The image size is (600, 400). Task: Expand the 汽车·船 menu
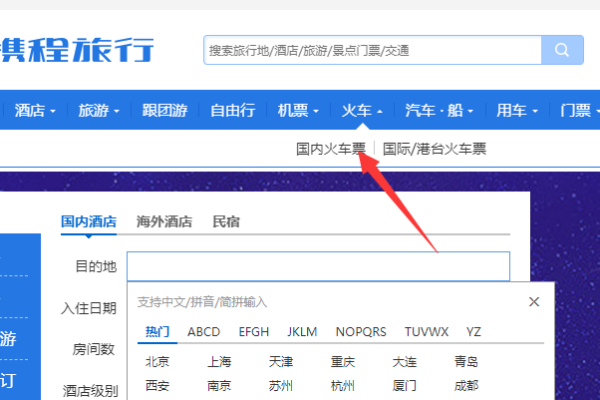pyautogui.click(x=439, y=111)
